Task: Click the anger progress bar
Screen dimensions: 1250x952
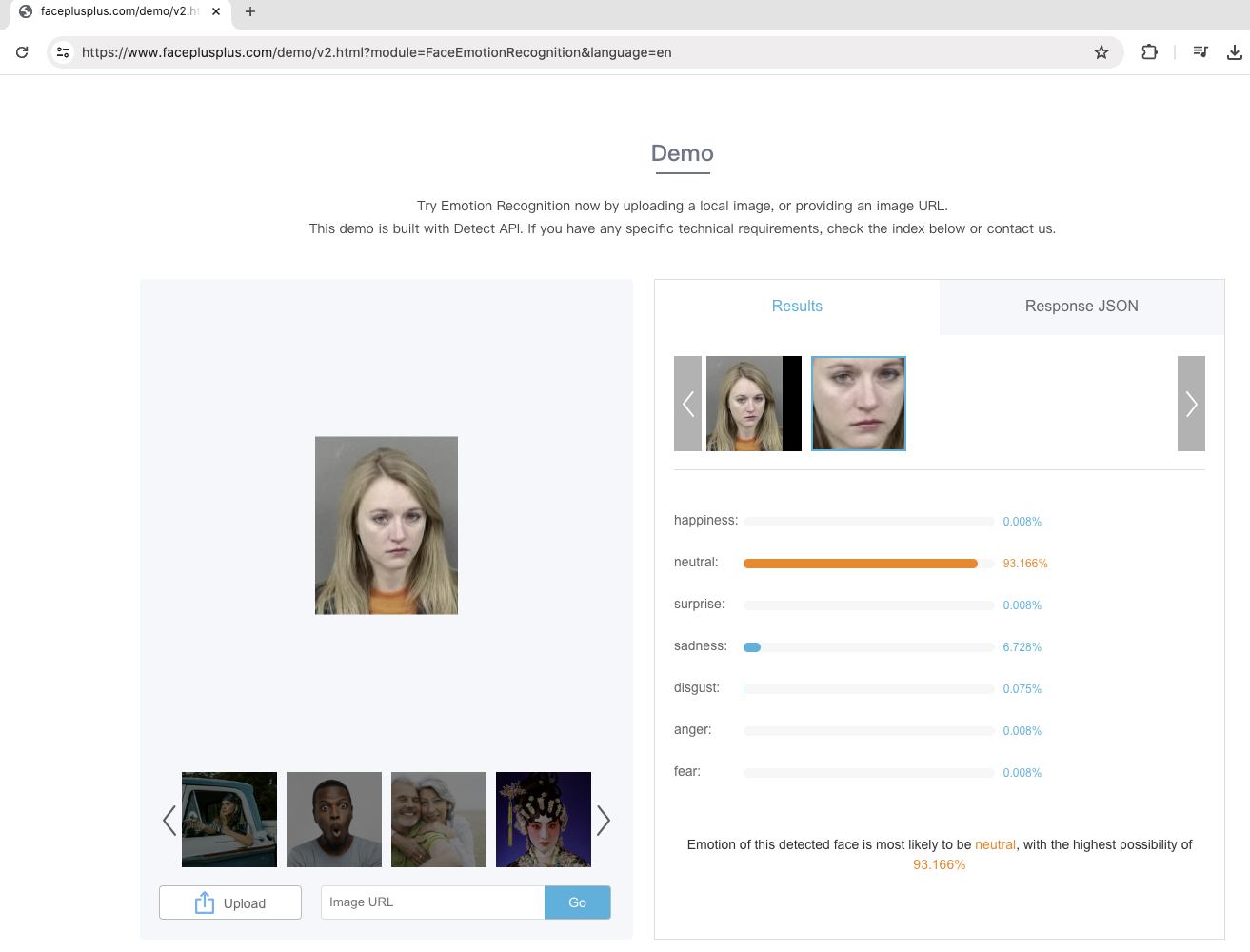Action: [x=868, y=731]
